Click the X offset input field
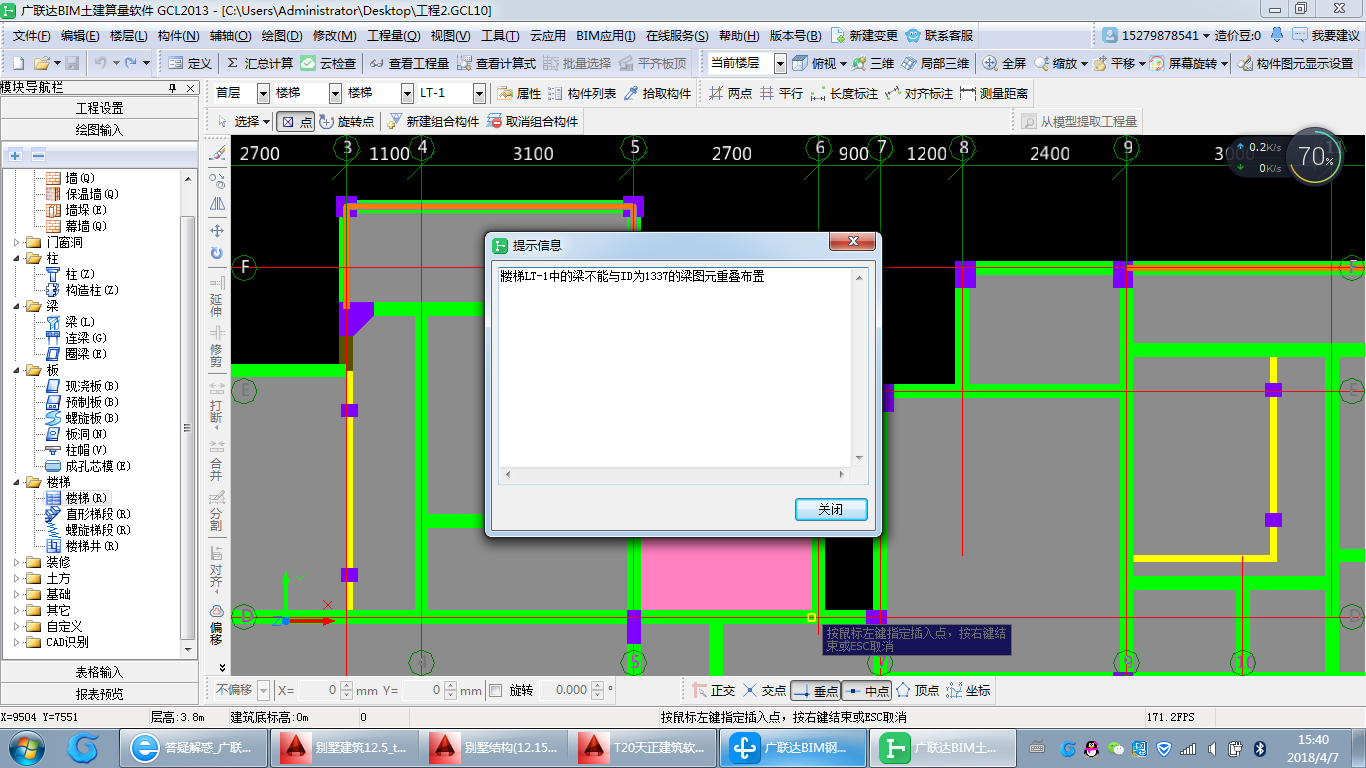 [x=319, y=690]
